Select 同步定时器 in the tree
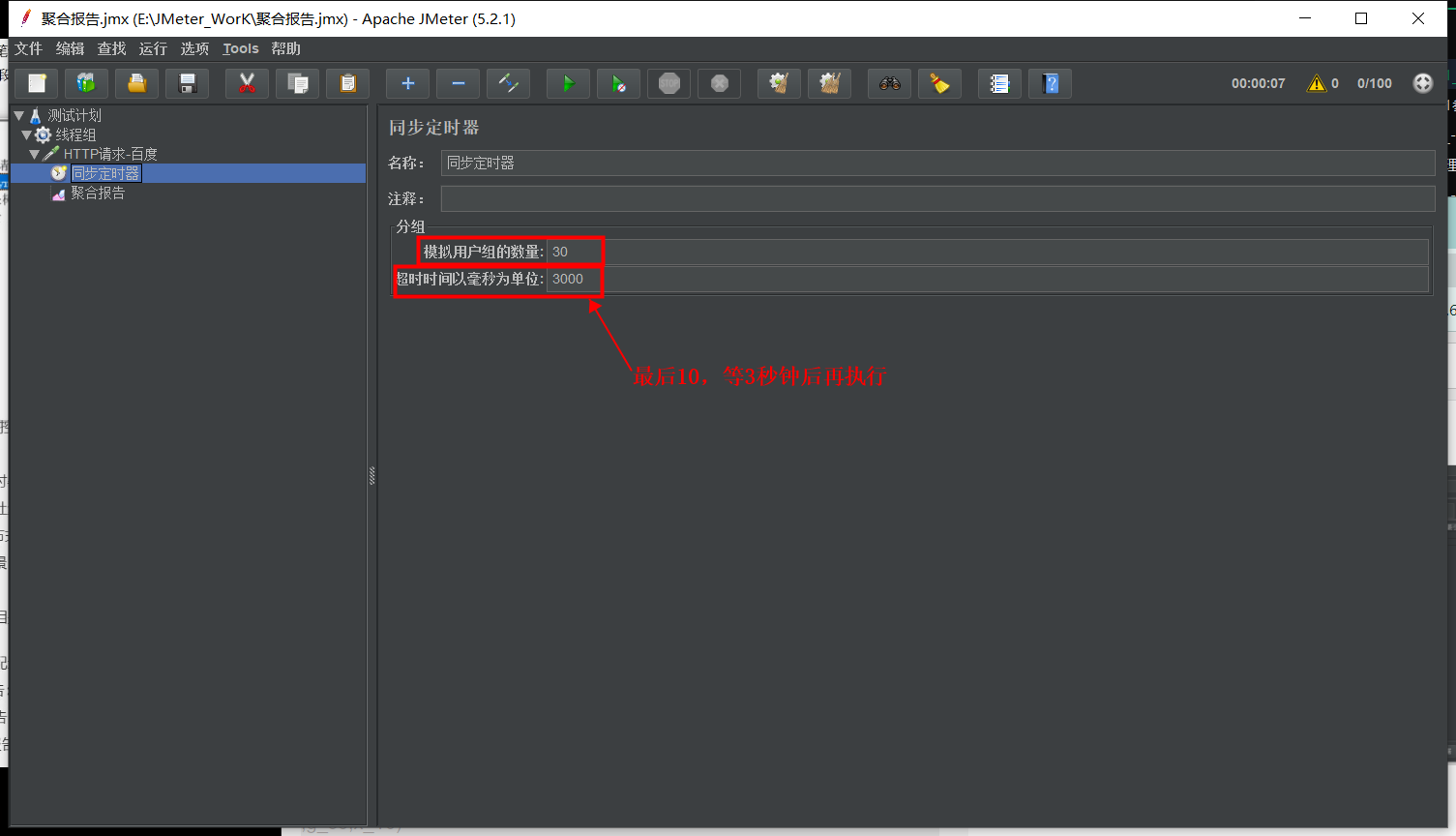This screenshot has width=1456, height=836. tap(106, 173)
